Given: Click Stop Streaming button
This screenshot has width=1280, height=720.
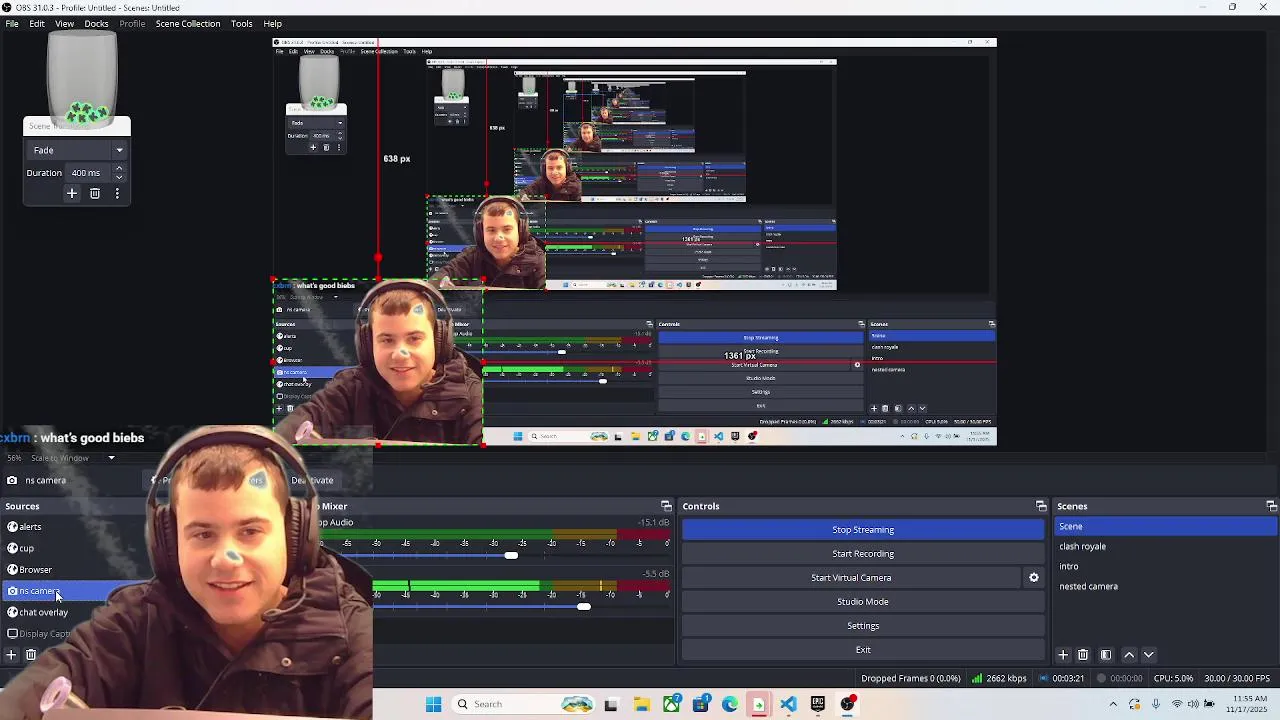Looking at the screenshot, I should (863, 530).
